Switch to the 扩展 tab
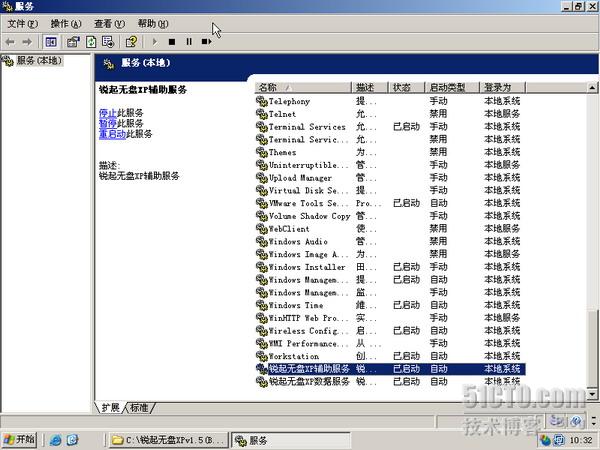The height and width of the screenshot is (450, 600). pyautogui.click(x=111, y=408)
